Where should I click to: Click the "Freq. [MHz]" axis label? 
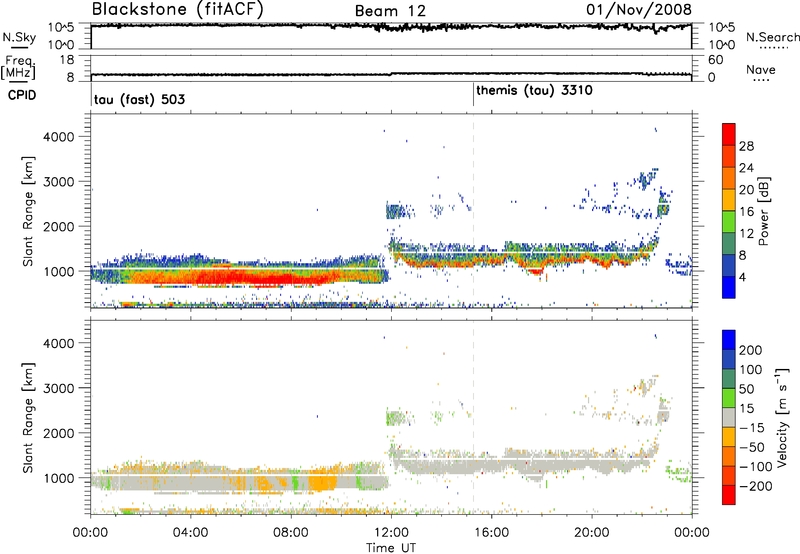(x=18, y=68)
